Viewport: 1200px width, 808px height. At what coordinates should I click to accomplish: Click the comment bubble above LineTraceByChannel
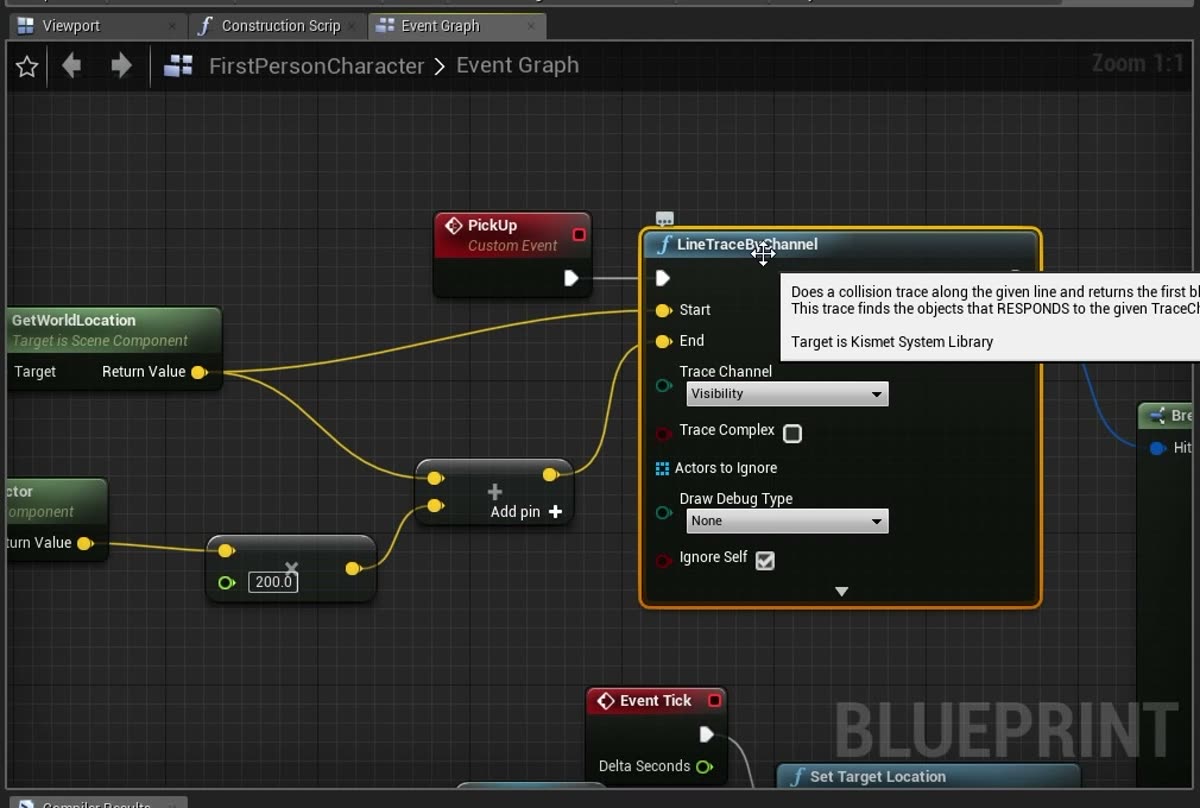664,218
